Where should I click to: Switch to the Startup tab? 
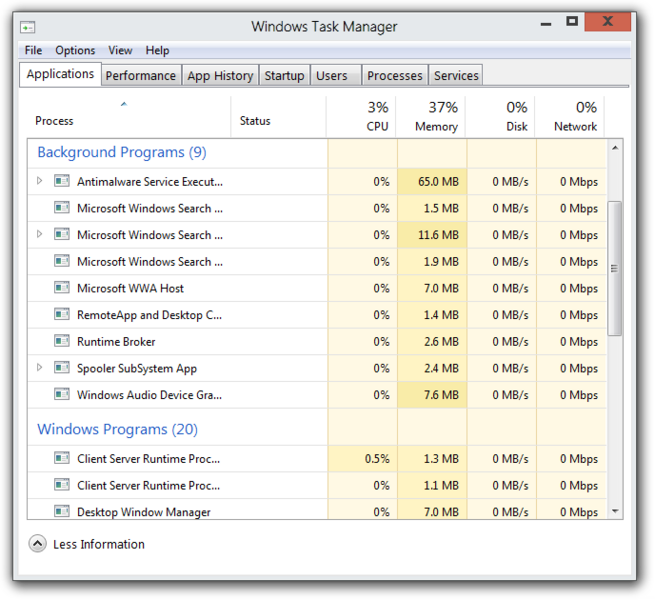point(284,76)
